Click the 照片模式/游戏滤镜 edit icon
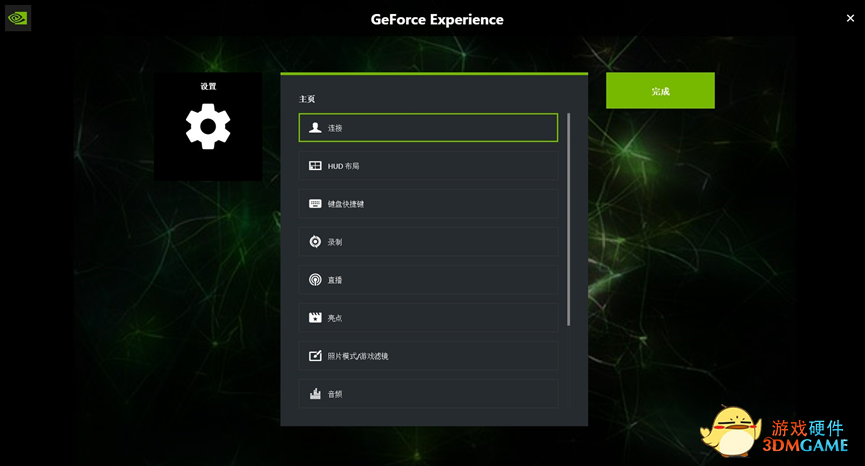The image size is (865, 466). pos(315,356)
